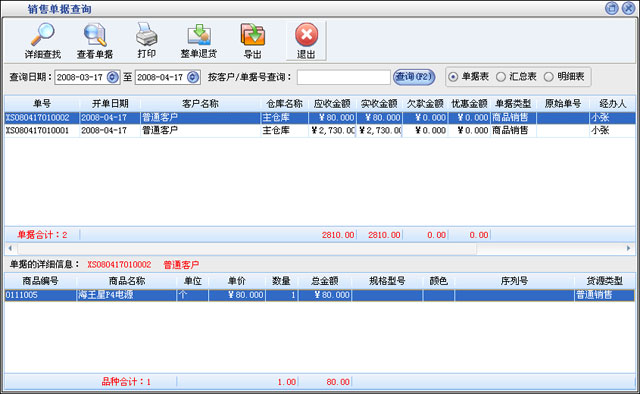The height and width of the screenshot is (394, 640).
Task: Sort by the 开单日期 column header
Action: (x=110, y=104)
